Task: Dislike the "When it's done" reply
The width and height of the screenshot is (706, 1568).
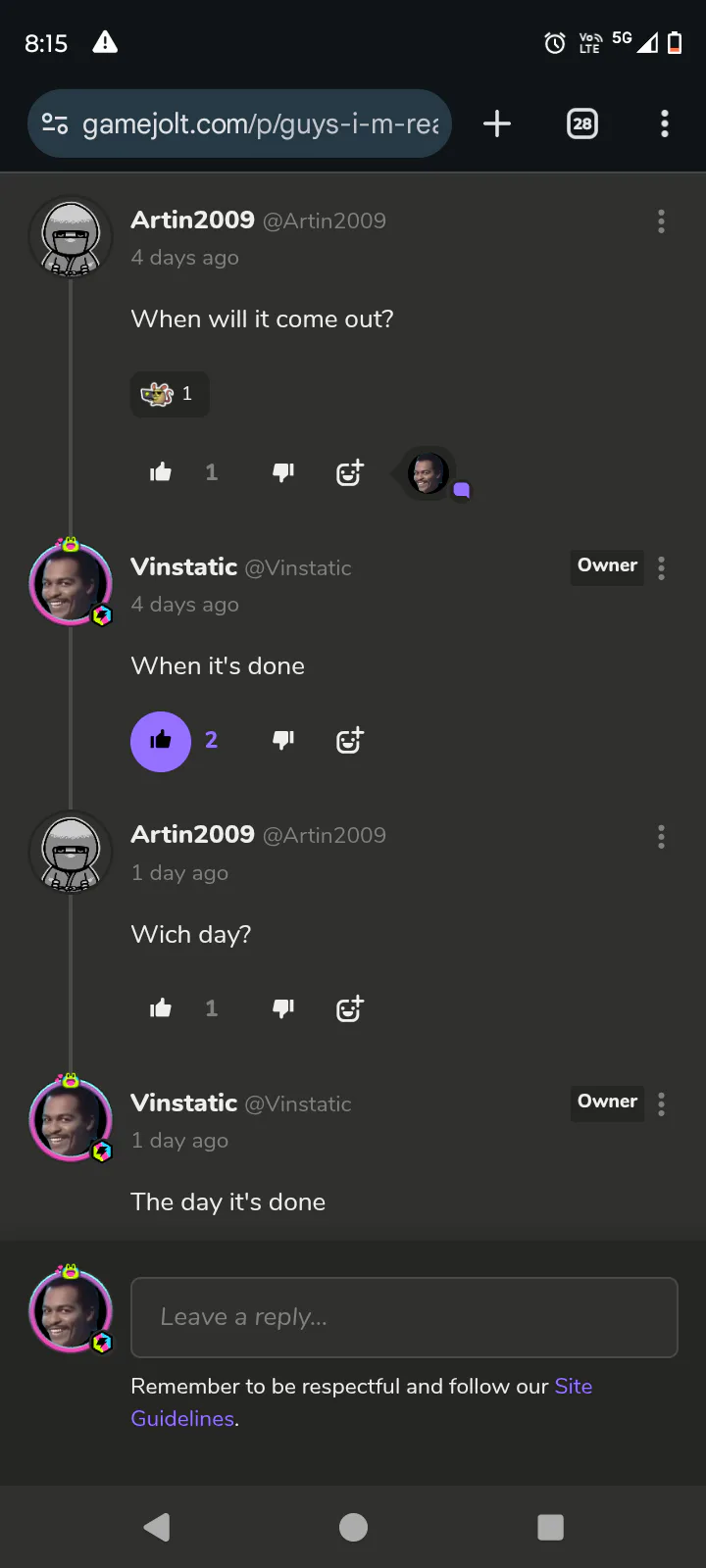Action: pyautogui.click(x=283, y=740)
